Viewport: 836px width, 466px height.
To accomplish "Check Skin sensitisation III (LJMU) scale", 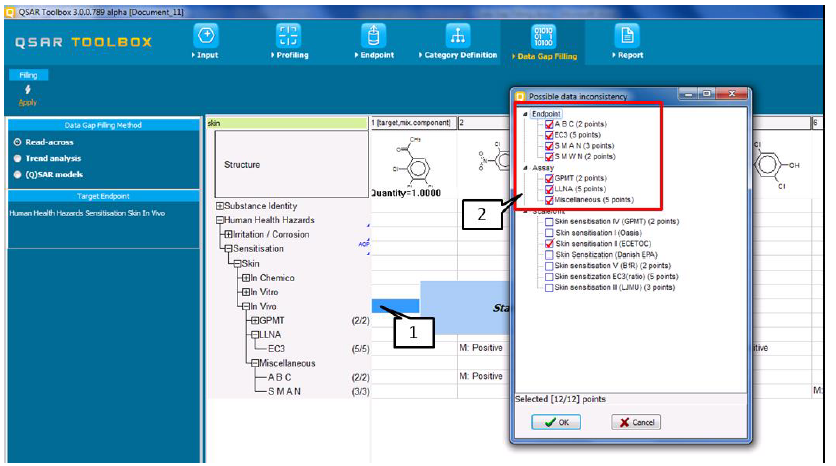I will click(549, 287).
